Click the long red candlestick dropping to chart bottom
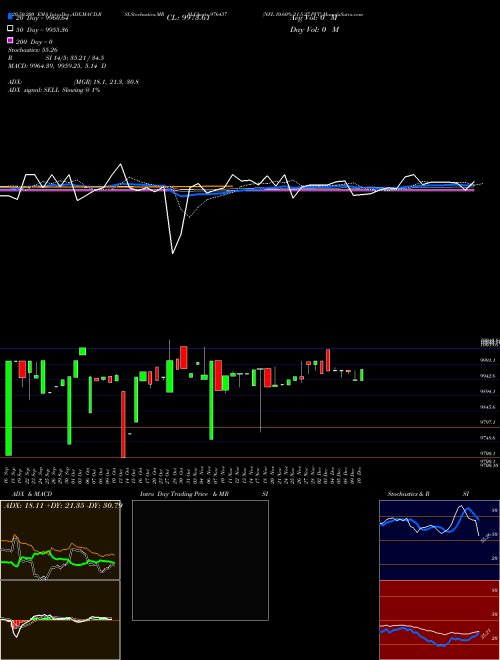 tap(123, 424)
